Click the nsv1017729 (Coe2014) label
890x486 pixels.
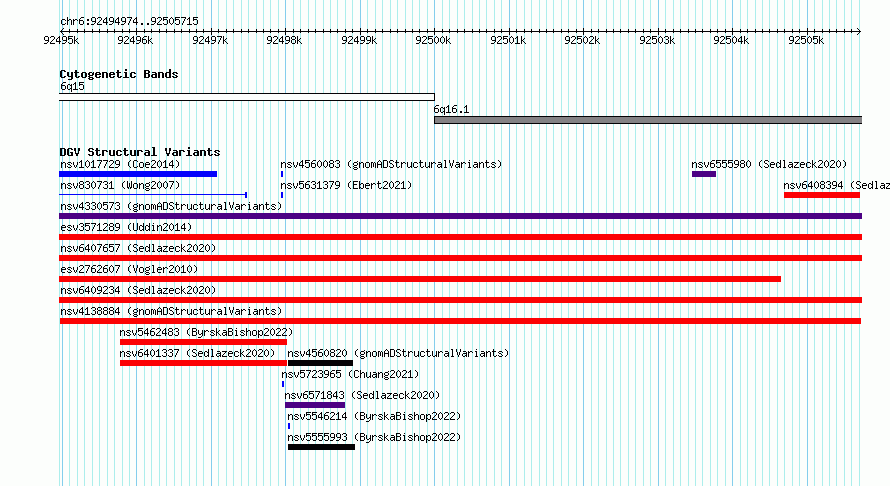[x=120, y=164]
